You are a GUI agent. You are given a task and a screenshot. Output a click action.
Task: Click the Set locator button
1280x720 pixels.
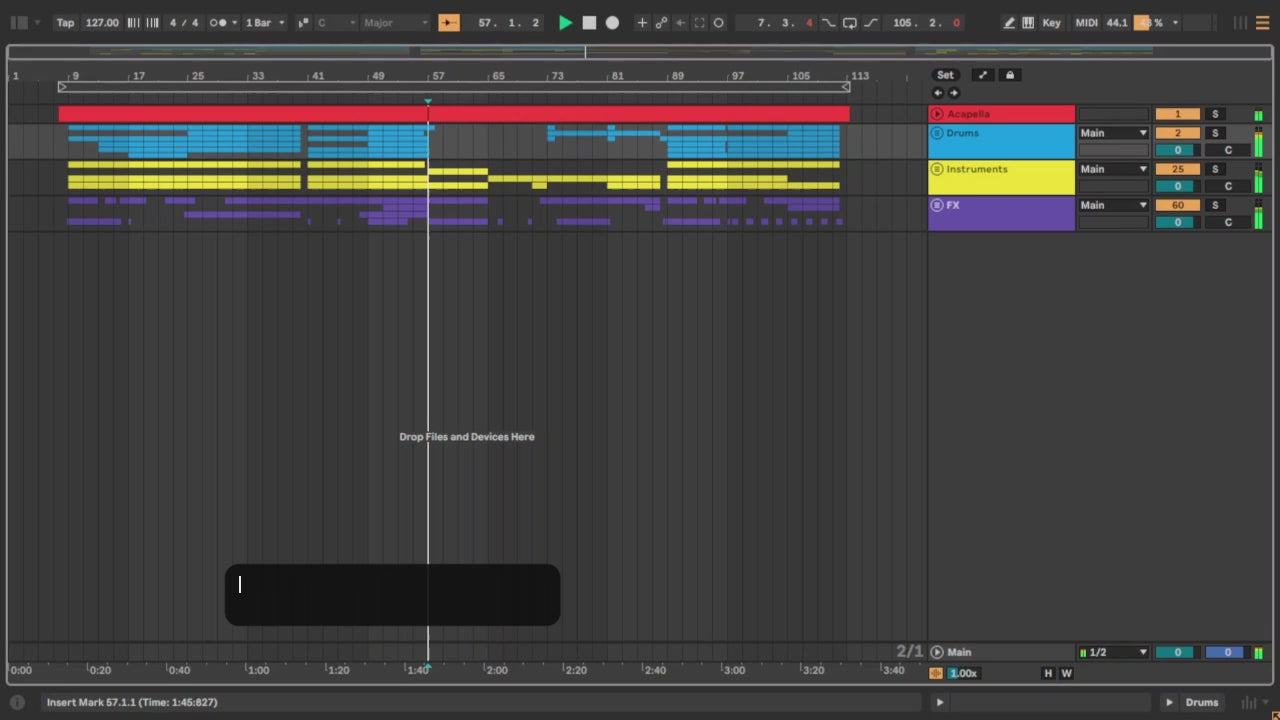pyautogui.click(x=945, y=75)
